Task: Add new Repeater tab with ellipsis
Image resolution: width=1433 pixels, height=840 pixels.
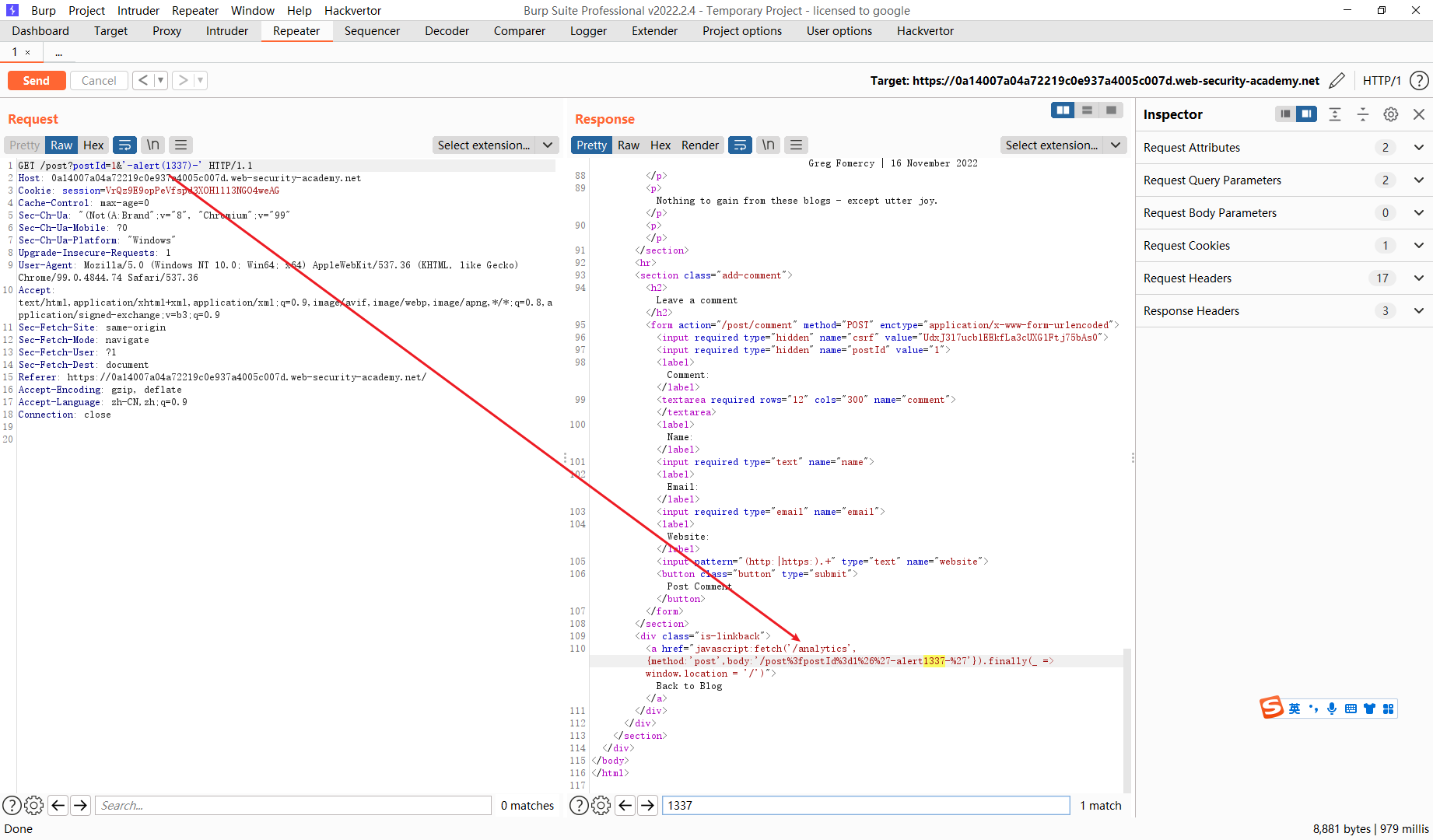Action: pos(58,53)
